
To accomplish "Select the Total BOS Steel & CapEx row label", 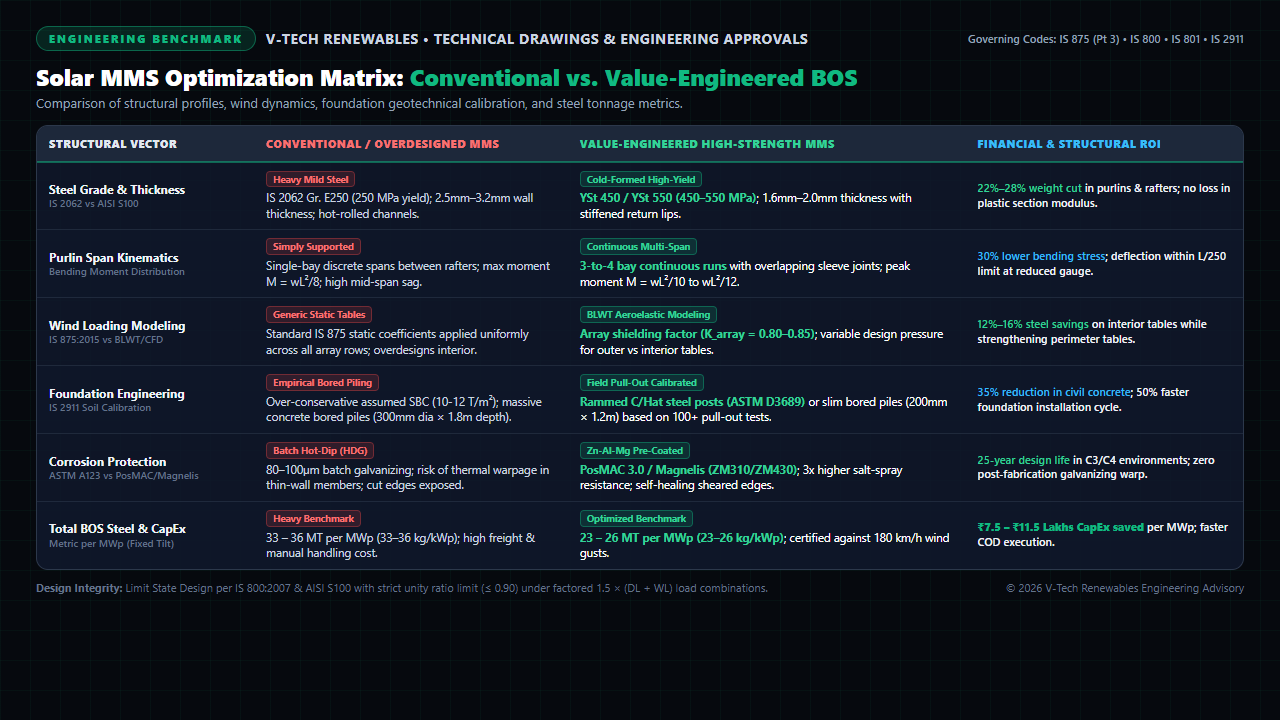I will pyautogui.click(x=118, y=530).
